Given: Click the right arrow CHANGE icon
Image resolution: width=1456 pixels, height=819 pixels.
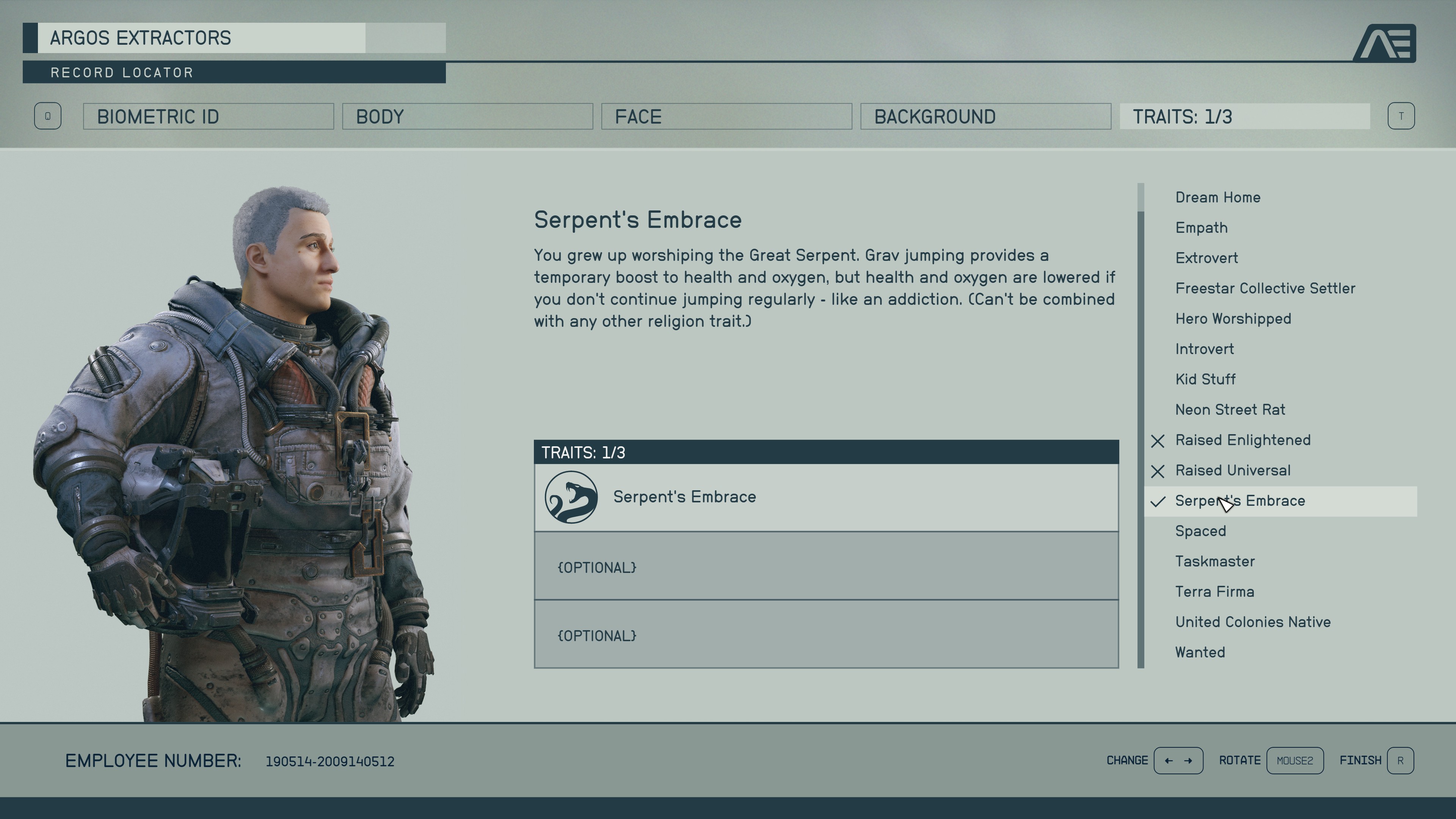Looking at the screenshot, I should [x=1187, y=760].
